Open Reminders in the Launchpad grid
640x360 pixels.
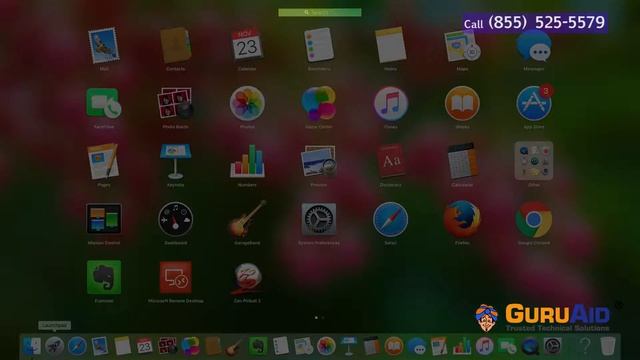point(319,45)
